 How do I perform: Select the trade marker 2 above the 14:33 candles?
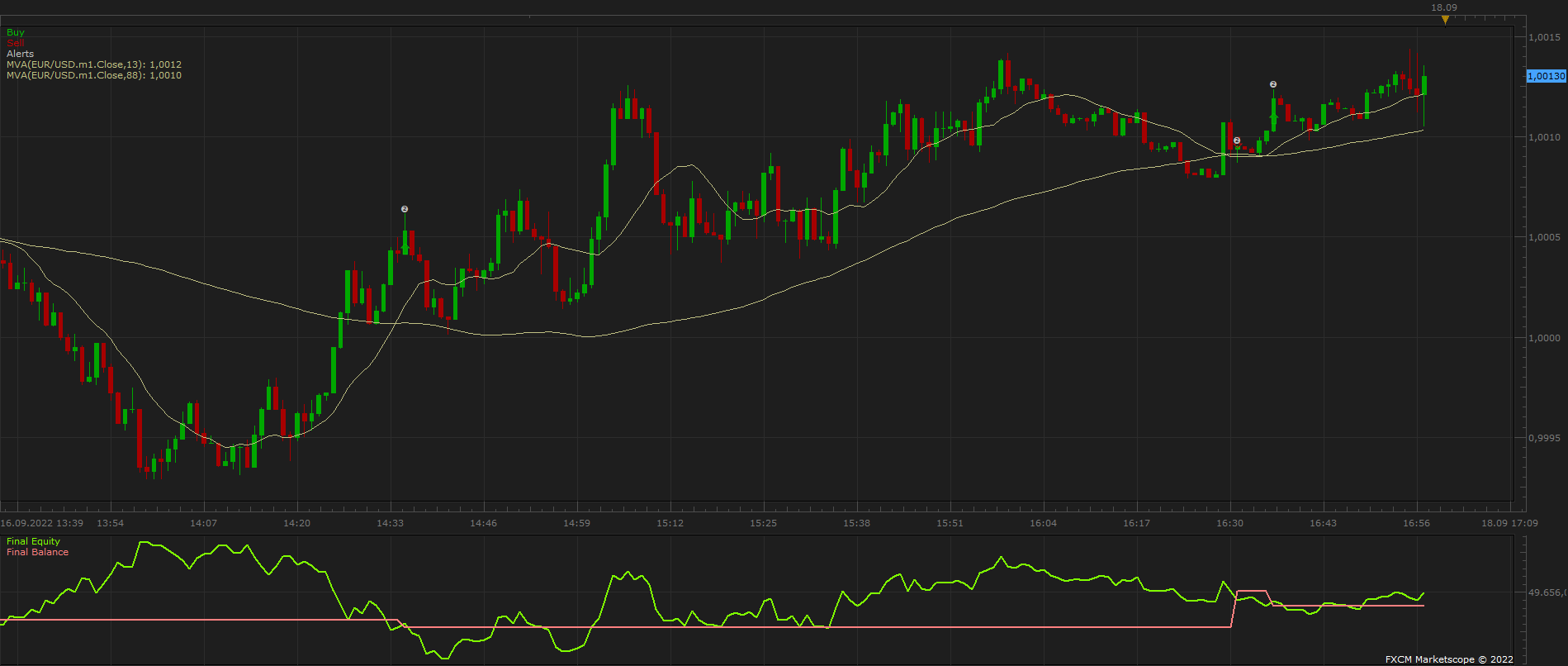pos(405,209)
